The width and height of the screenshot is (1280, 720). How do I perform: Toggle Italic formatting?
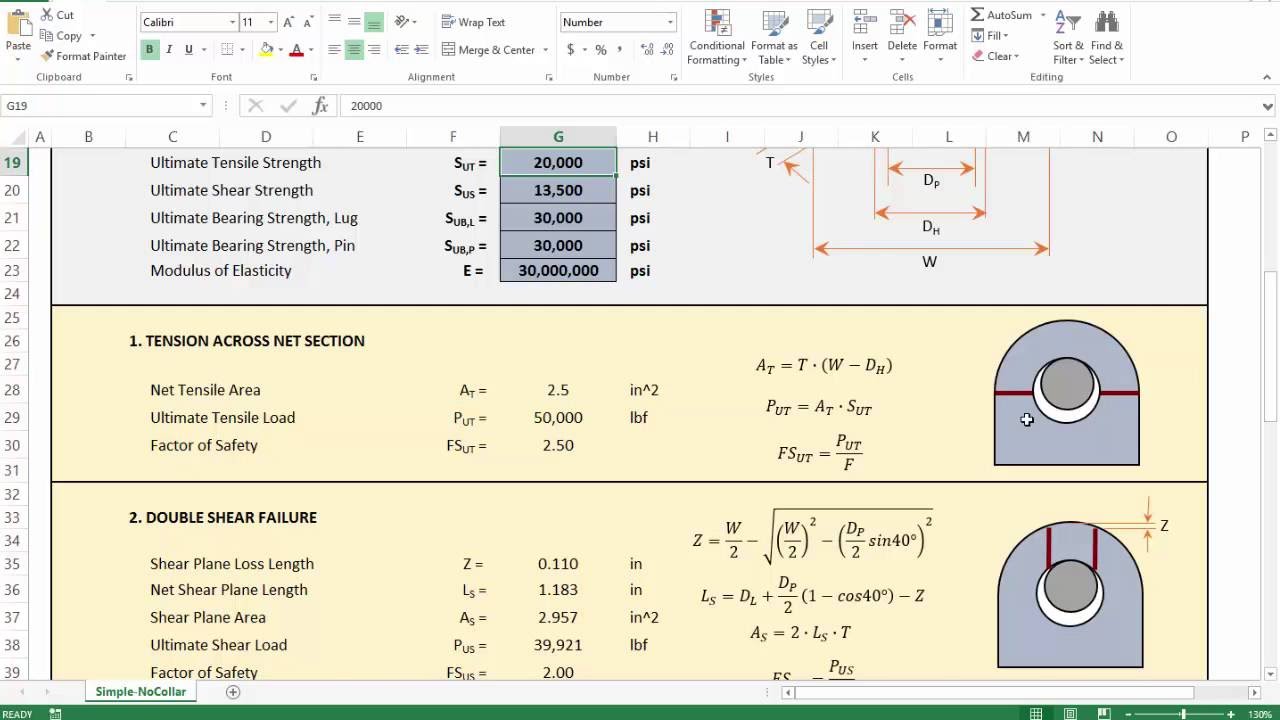pyautogui.click(x=169, y=49)
